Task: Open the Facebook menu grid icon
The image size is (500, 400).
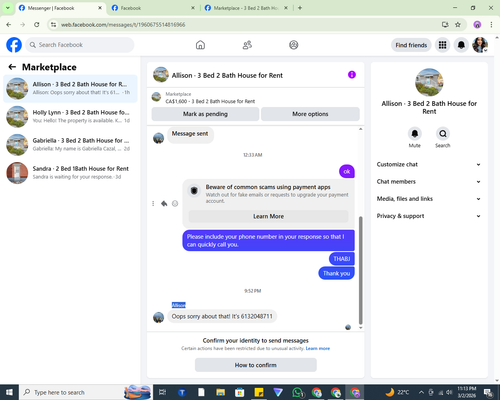Action: pyautogui.click(x=442, y=45)
